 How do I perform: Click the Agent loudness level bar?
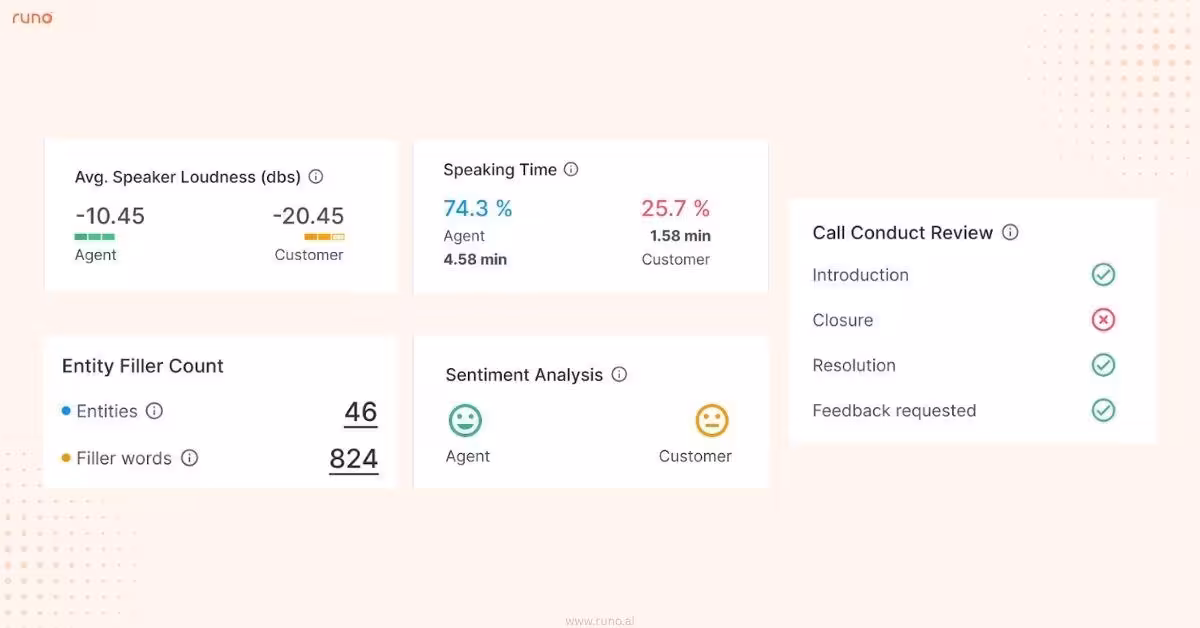click(94, 236)
